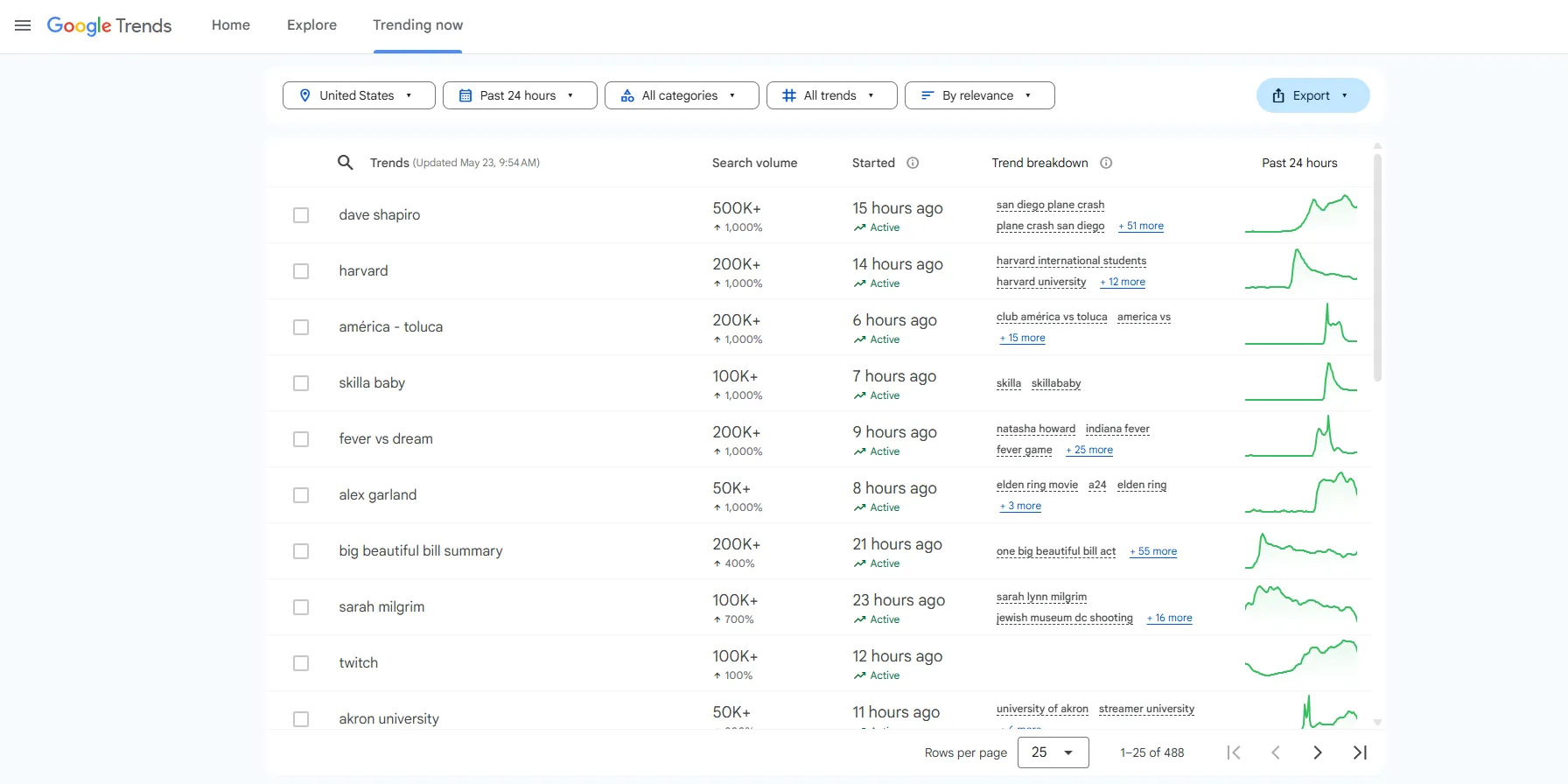
Task: Expand the All categories filter
Action: coord(682,95)
